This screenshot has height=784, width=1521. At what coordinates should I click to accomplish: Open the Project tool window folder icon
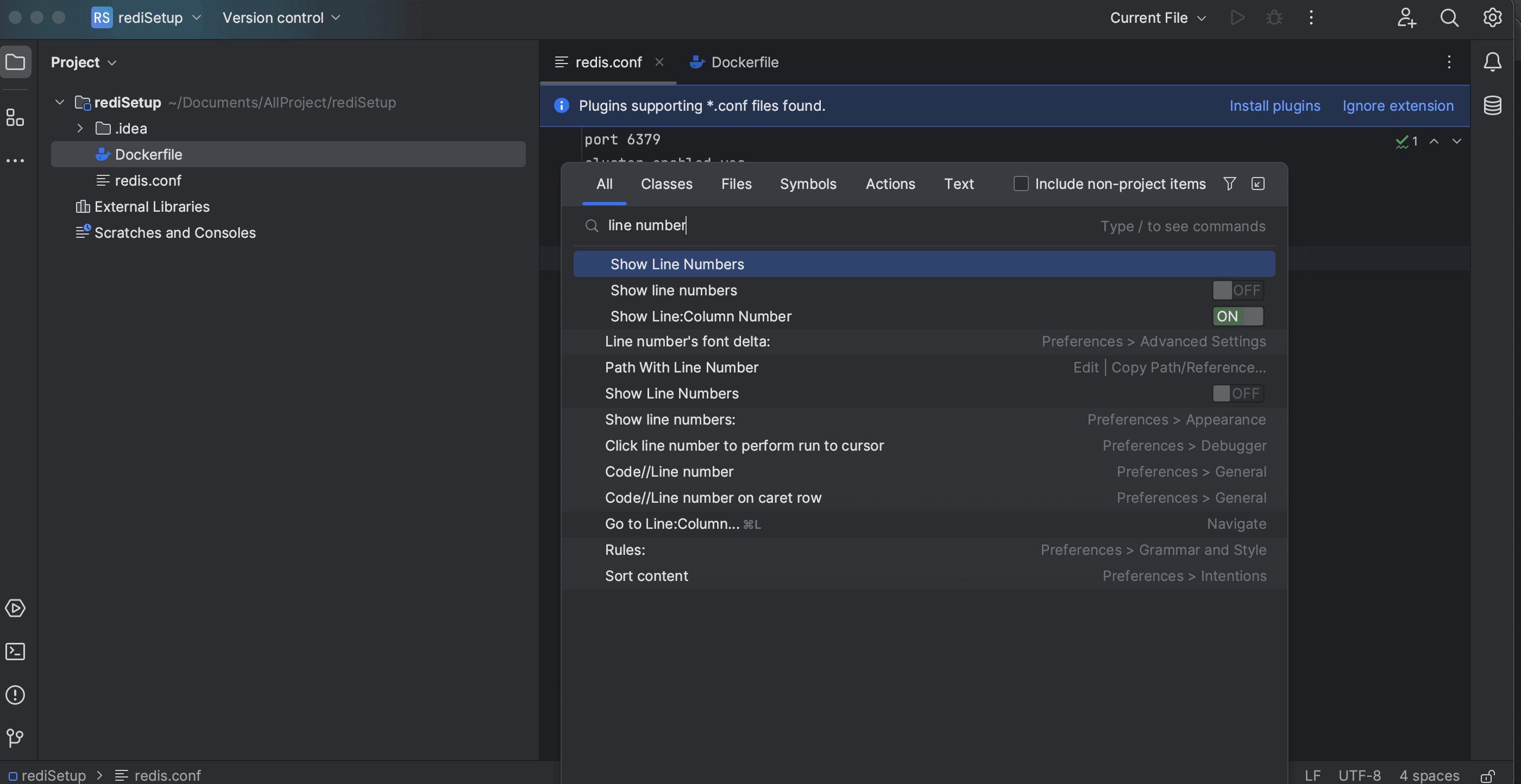(15, 62)
